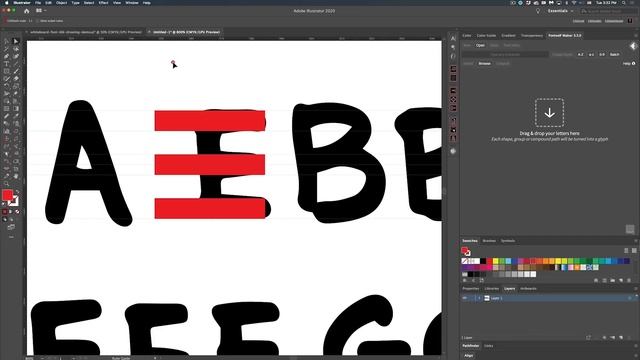The height and width of the screenshot is (360, 640).
Task: Open the Pathfinder panel flyout menu
Action: (x=636, y=346)
